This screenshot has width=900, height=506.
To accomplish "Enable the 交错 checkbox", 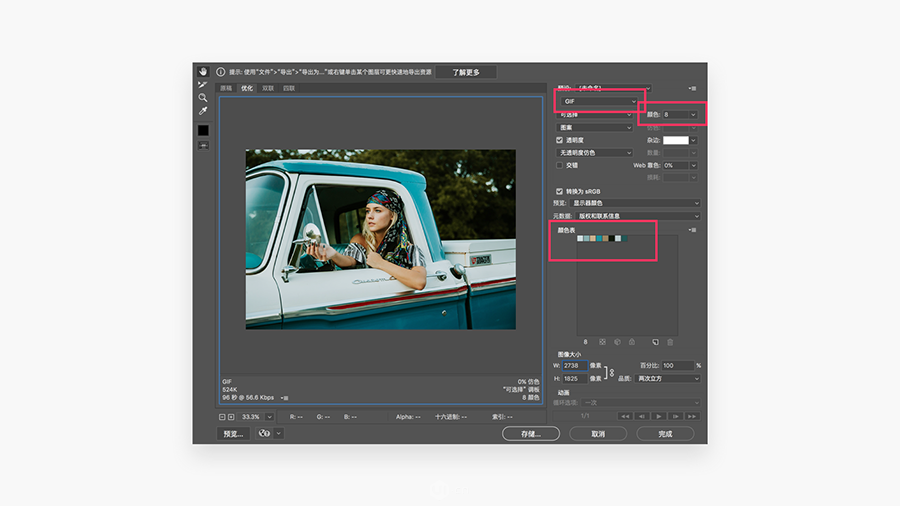I will tap(559, 165).
